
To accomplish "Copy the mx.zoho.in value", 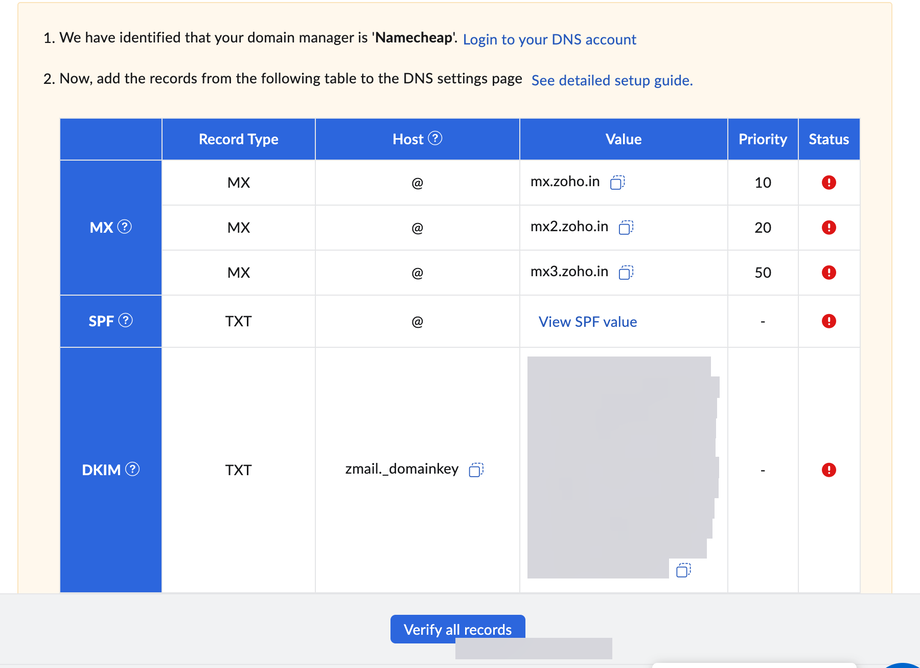I will tap(617, 182).
